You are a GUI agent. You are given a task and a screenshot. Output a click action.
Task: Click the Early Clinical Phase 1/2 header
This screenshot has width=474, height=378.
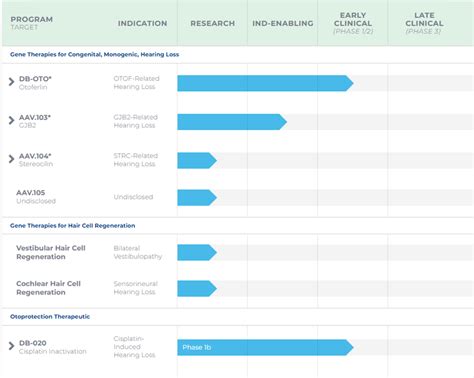point(353,23)
